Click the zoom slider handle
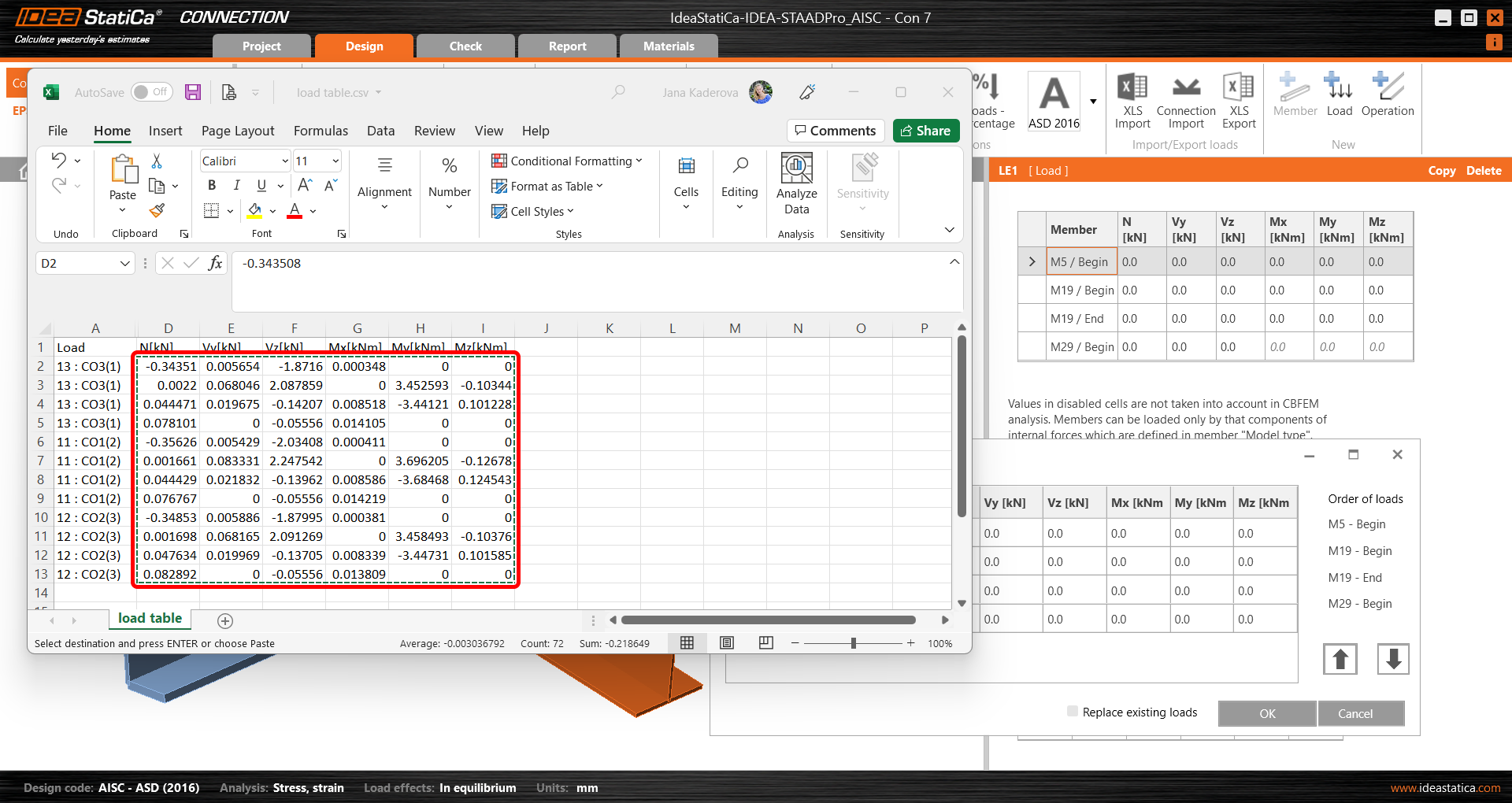This screenshot has width=1512, height=803. [853, 643]
